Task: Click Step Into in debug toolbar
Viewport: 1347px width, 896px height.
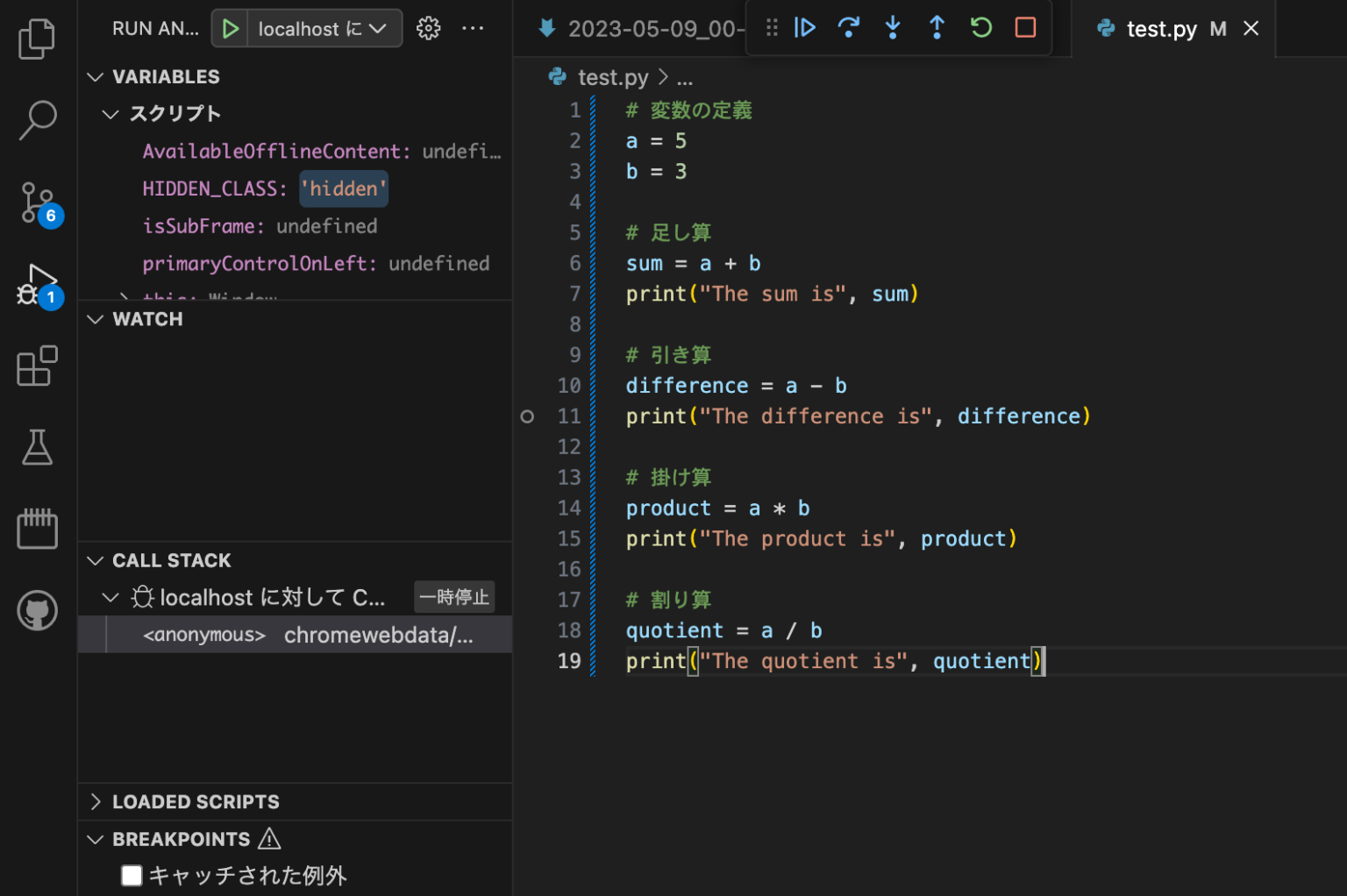Action: [893, 28]
